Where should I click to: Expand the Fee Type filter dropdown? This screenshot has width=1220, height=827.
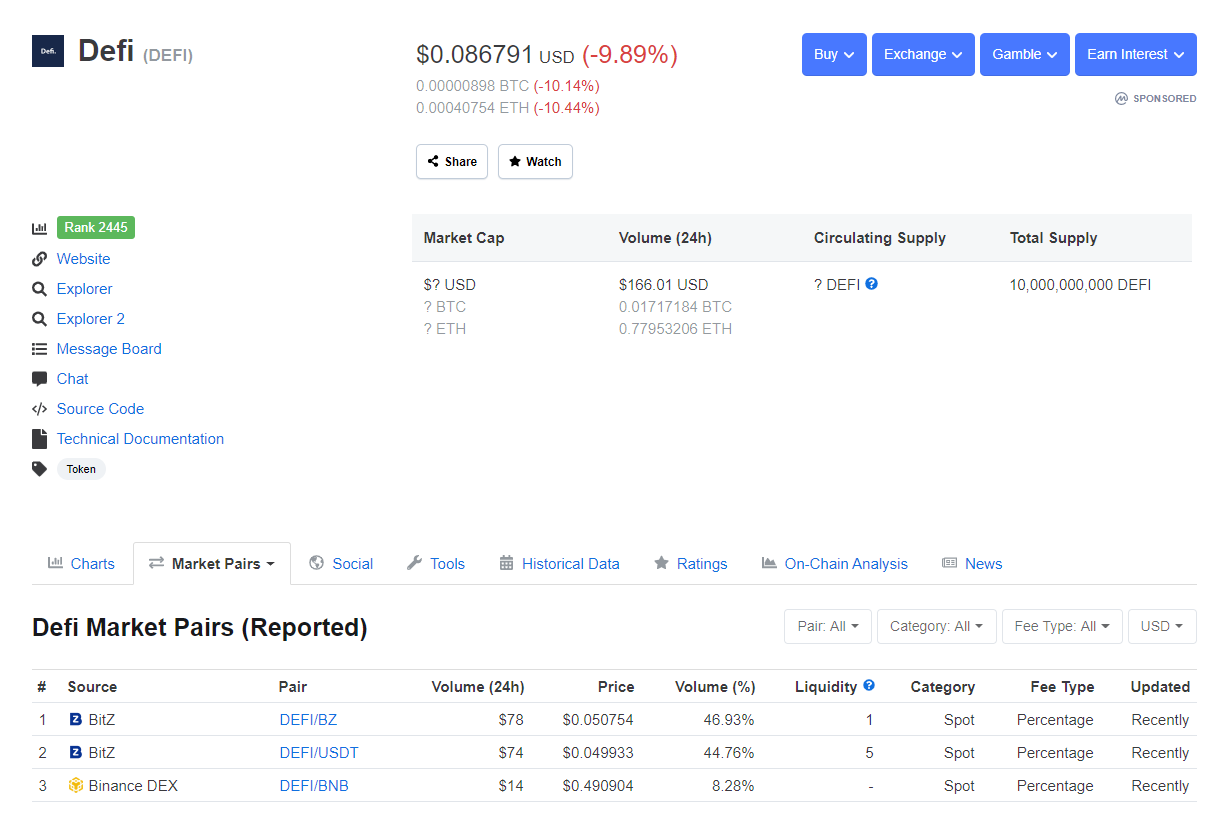[1062, 627]
